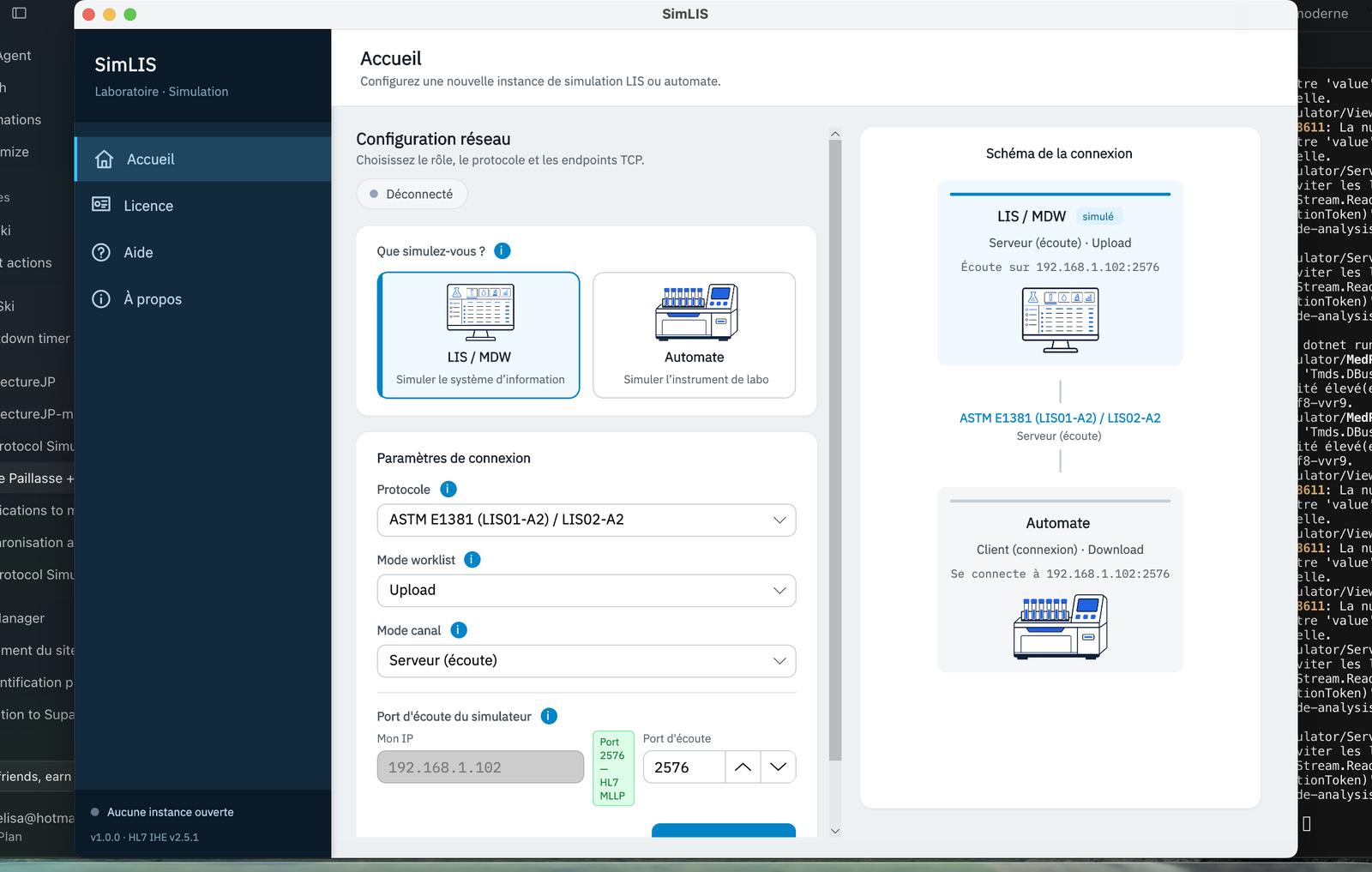This screenshot has height=872, width=1372.
Task: Select the LIS / MDW simulation card
Action: [x=478, y=335]
